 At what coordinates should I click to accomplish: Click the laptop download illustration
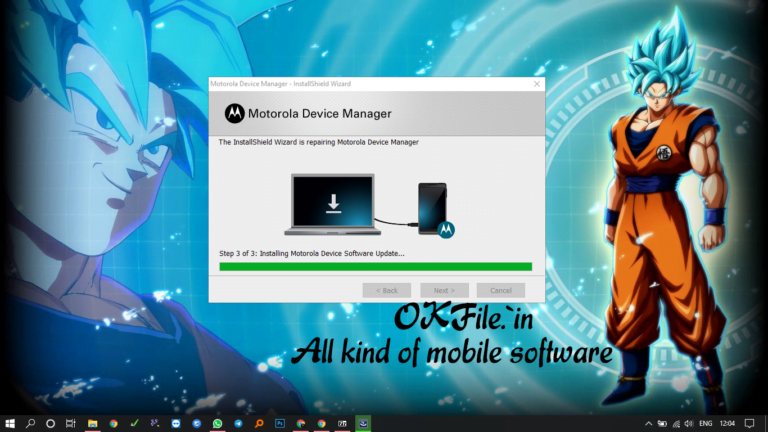[333, 204]
